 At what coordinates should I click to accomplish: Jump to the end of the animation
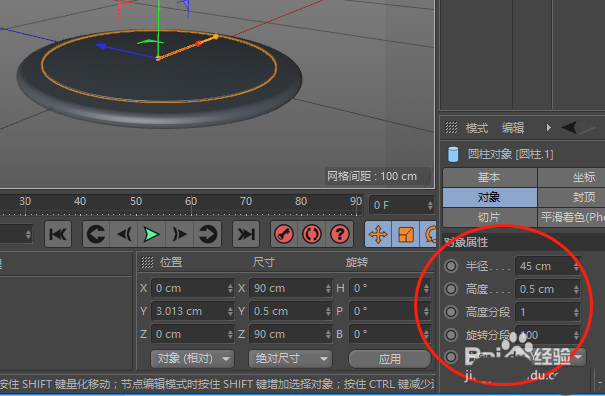pos(246,234)
